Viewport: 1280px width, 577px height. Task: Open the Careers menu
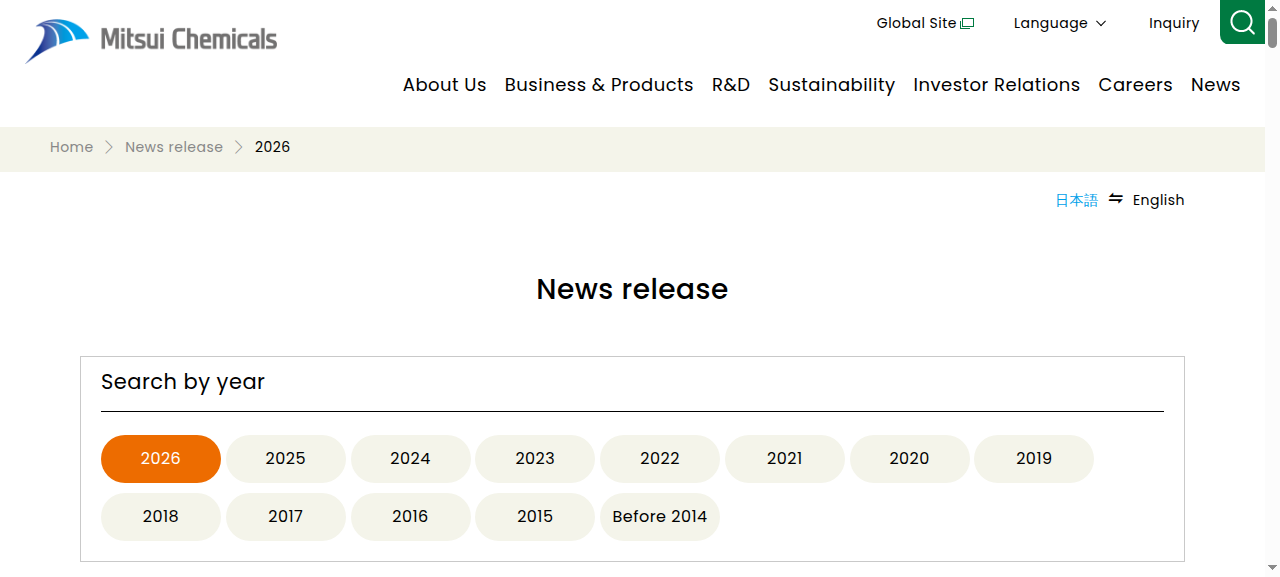(x=1136, y=85)
